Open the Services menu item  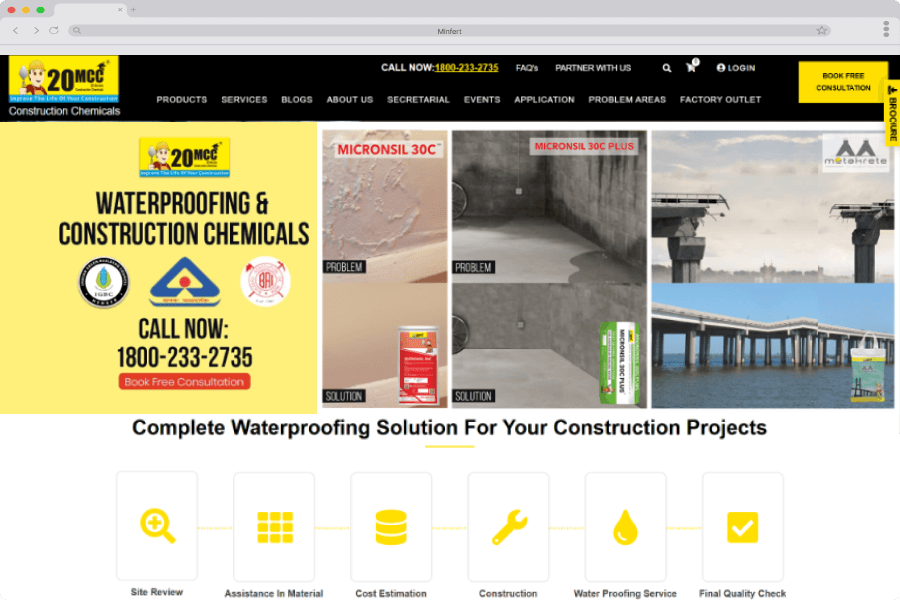[x=244, y=99]
